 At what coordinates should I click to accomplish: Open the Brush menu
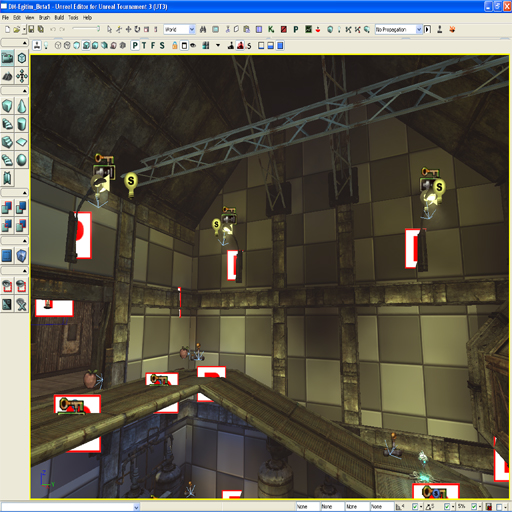click(44, 18)
